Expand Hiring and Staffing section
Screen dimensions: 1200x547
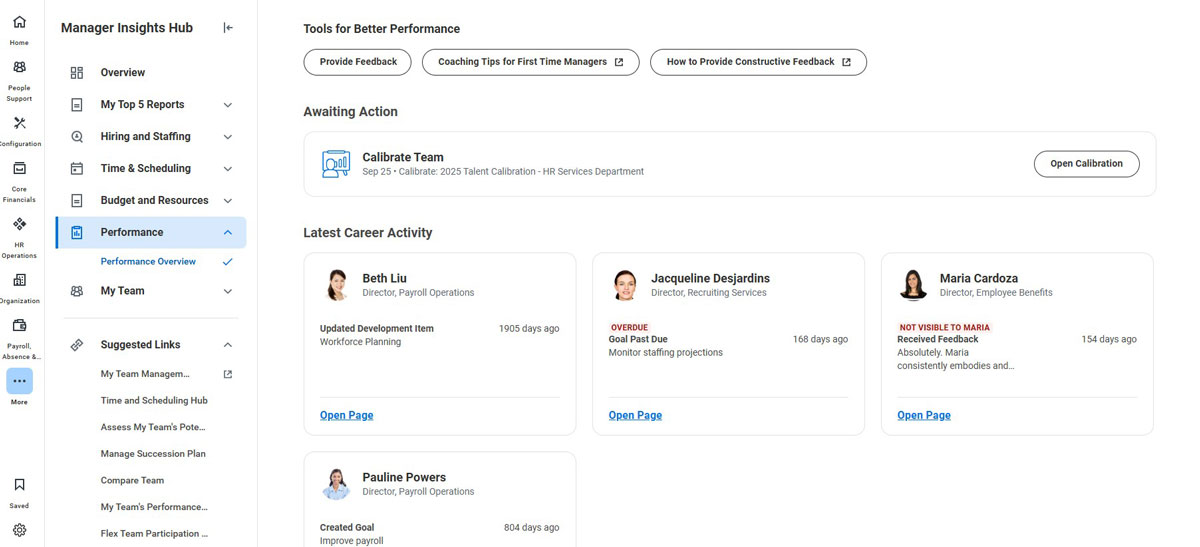227,137
